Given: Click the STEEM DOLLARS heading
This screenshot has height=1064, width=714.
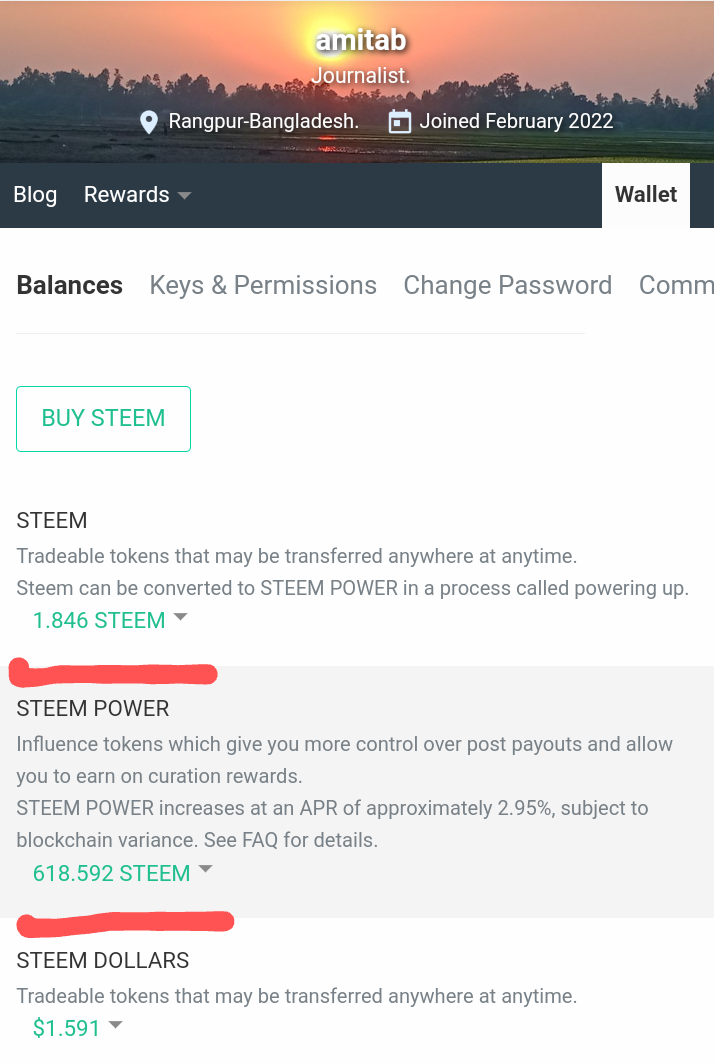Looking at the screenshot, I should [x=103, y=960].
